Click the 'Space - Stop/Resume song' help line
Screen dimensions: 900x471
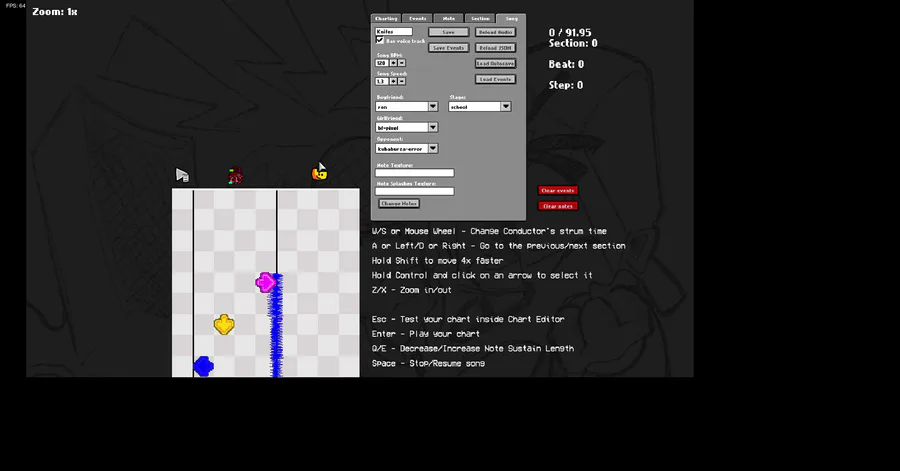pyautogui.click(x=428, y=363)
